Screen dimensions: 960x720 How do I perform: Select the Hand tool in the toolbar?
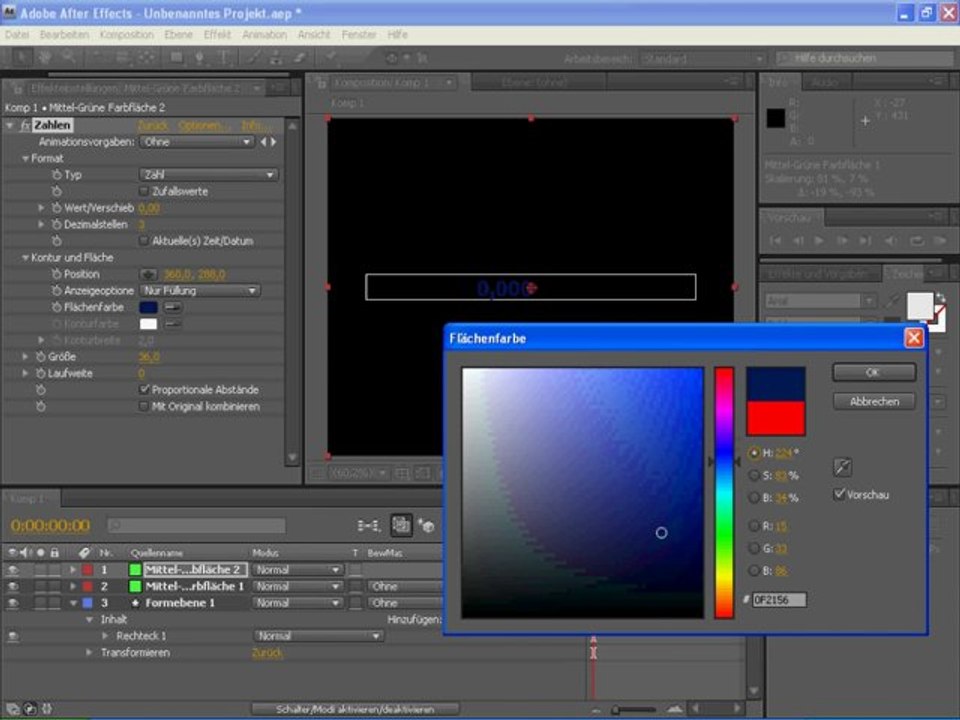45,58
